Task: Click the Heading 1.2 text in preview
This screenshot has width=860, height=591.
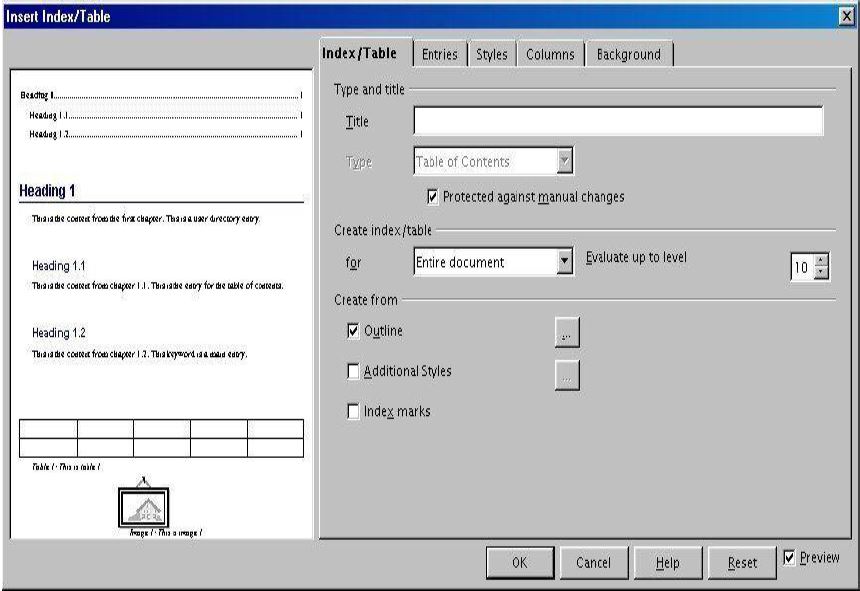Action: click(59, 333)
